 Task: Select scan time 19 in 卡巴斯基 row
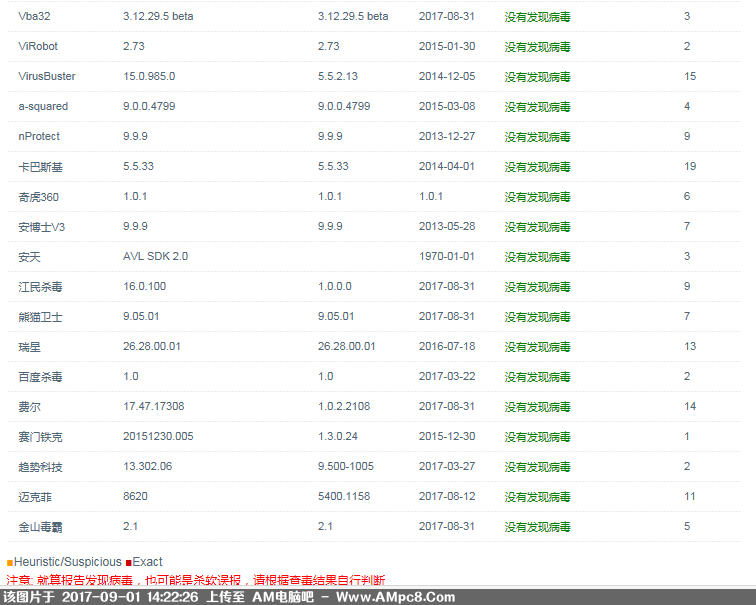(x=690, y=166)
